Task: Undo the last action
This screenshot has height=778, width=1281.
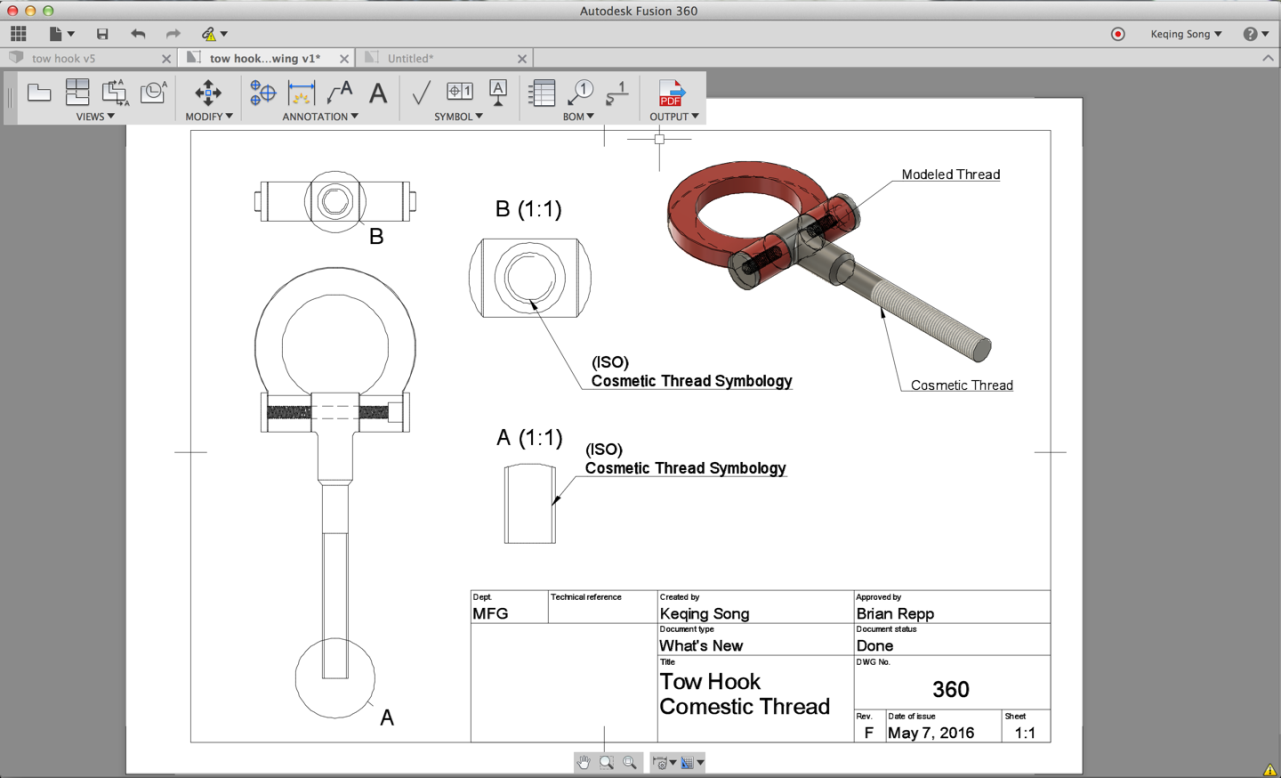Action: [138, 34]
